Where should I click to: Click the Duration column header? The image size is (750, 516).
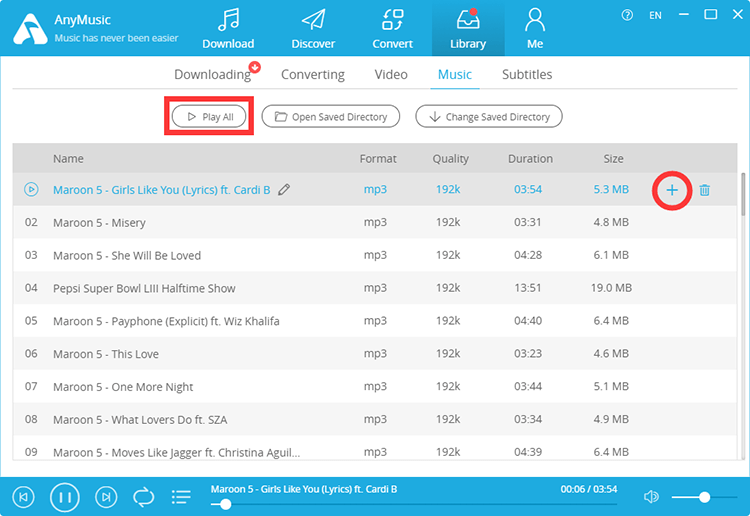(530, 159)
